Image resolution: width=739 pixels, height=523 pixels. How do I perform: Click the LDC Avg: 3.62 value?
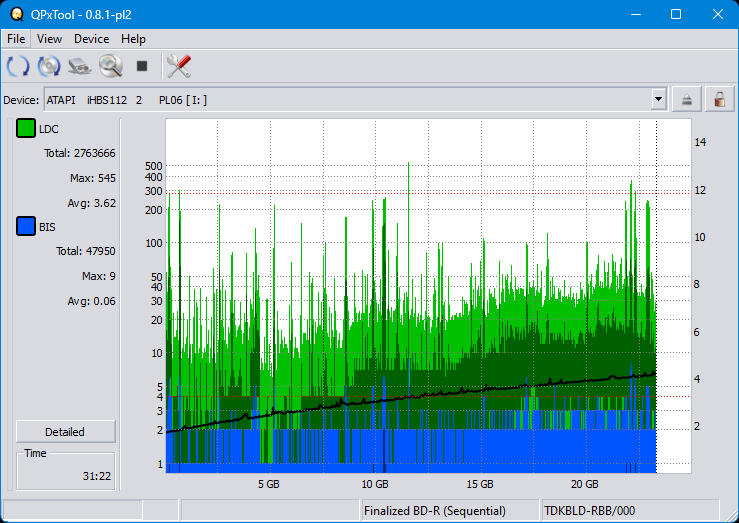point(91,203)
